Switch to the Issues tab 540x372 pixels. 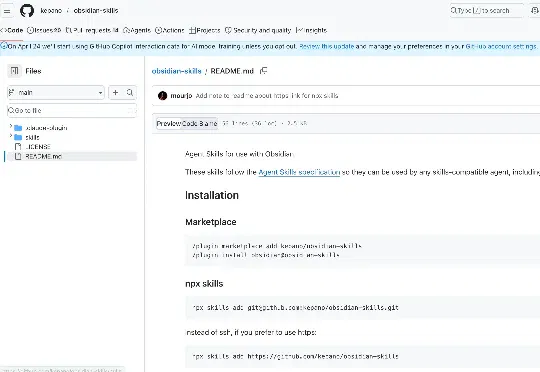pyautogui.click(x=44, y=30)
